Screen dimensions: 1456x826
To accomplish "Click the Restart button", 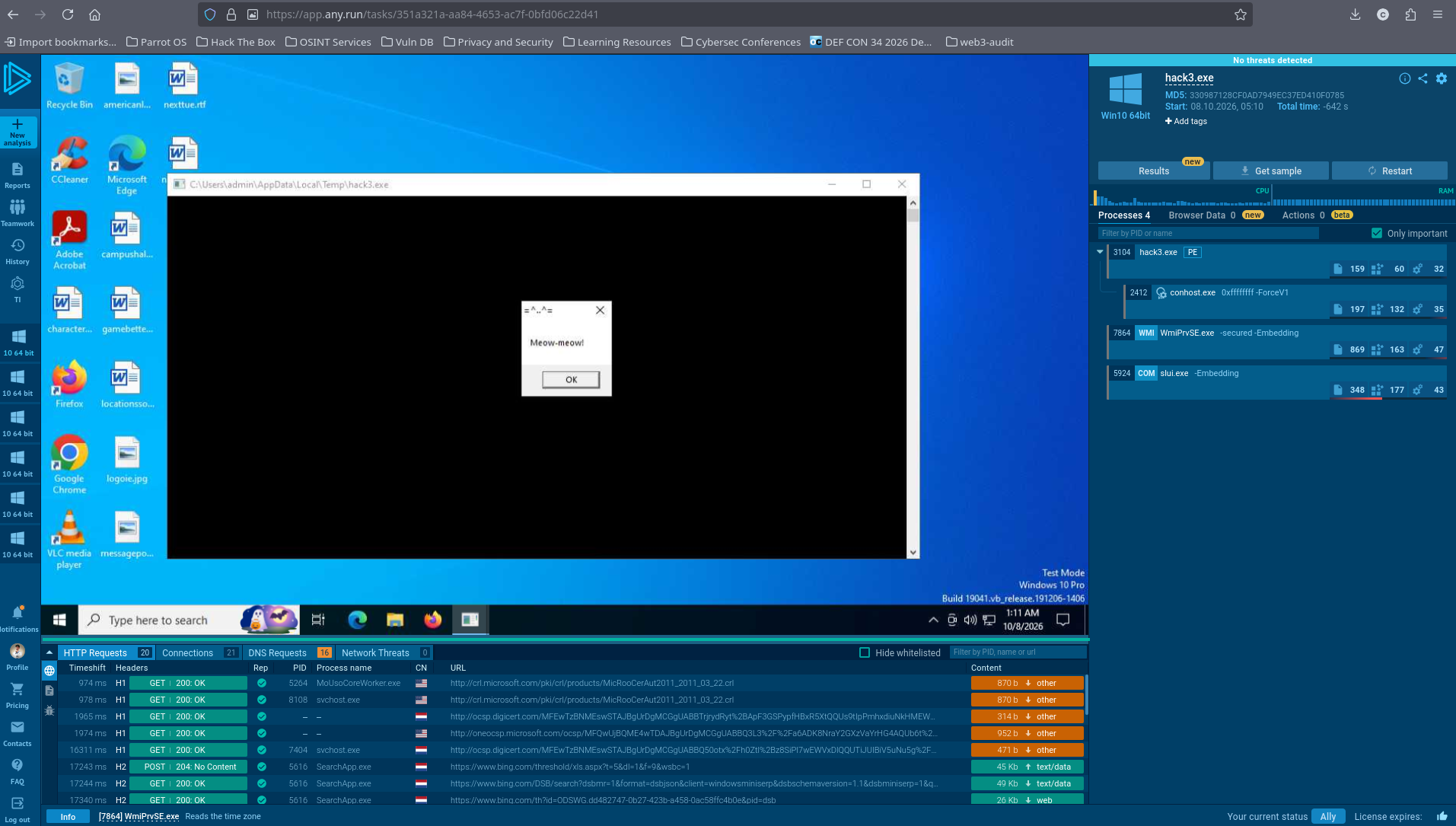I will [1390, 171].
